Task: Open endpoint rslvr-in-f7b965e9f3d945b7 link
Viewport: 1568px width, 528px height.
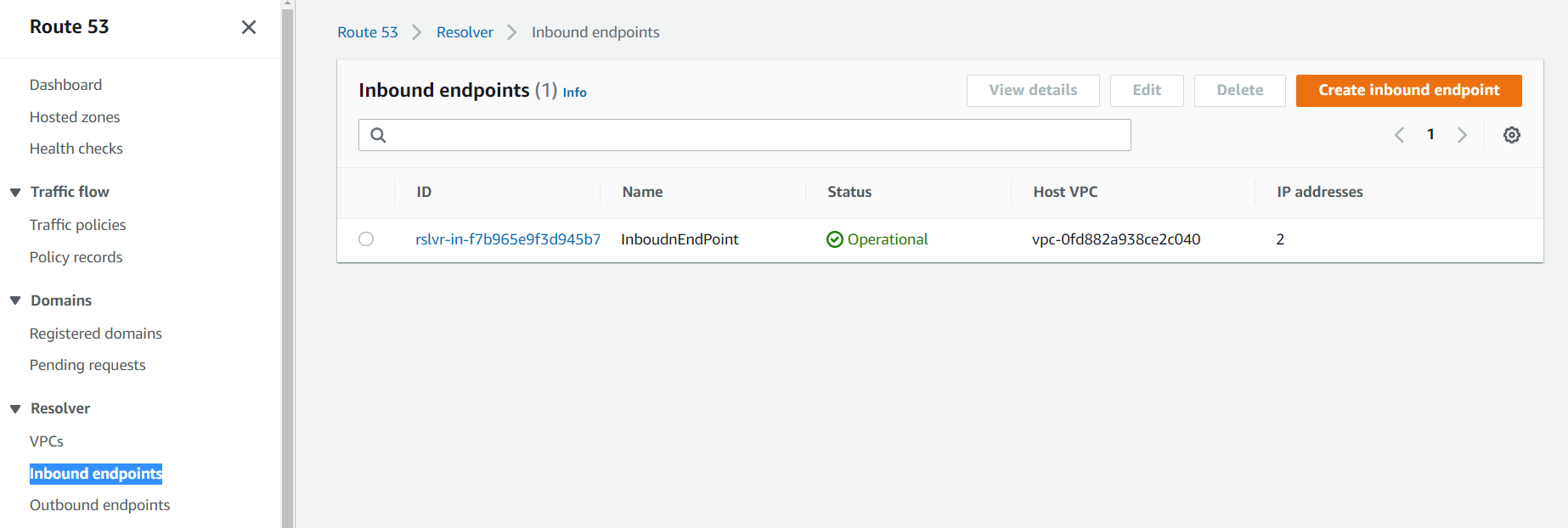Action: pyautogui.click(x=507, y=239)
